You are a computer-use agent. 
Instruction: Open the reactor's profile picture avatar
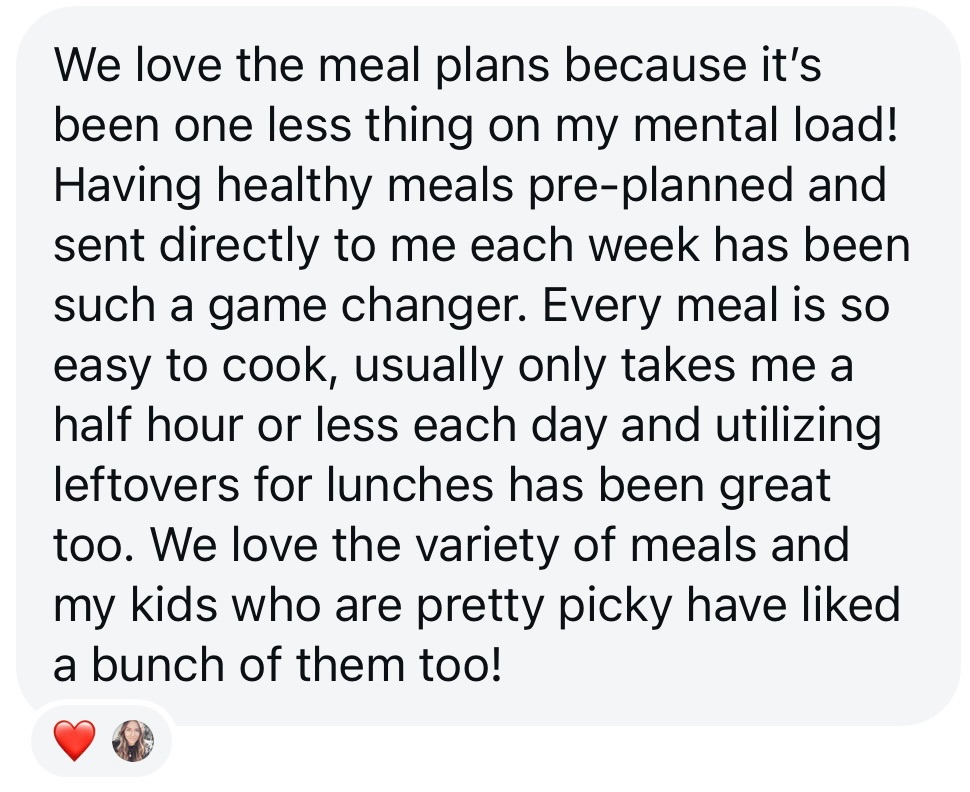[x=132, y=740]
